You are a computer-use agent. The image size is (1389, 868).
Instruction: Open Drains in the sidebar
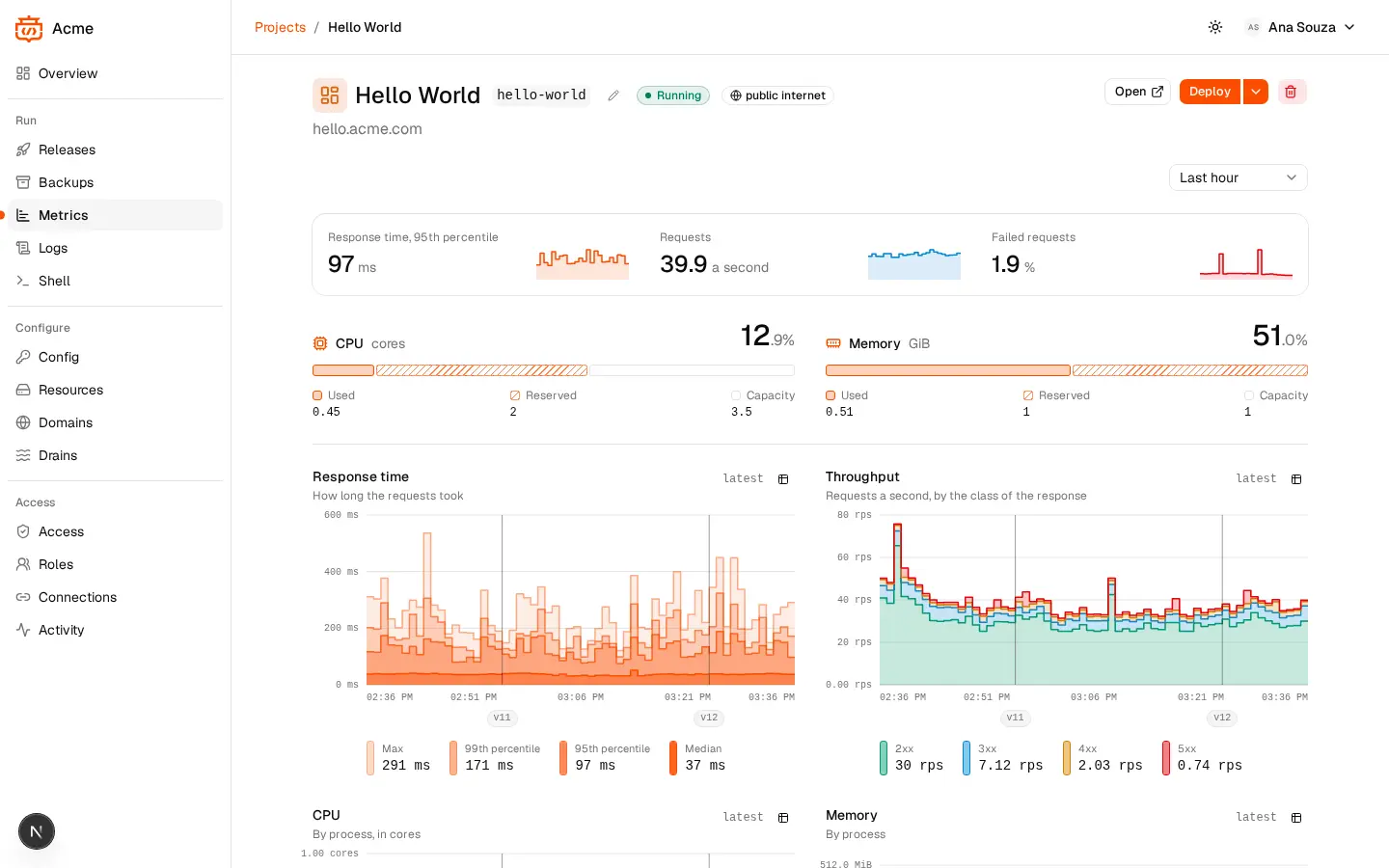tap(116, 455)
